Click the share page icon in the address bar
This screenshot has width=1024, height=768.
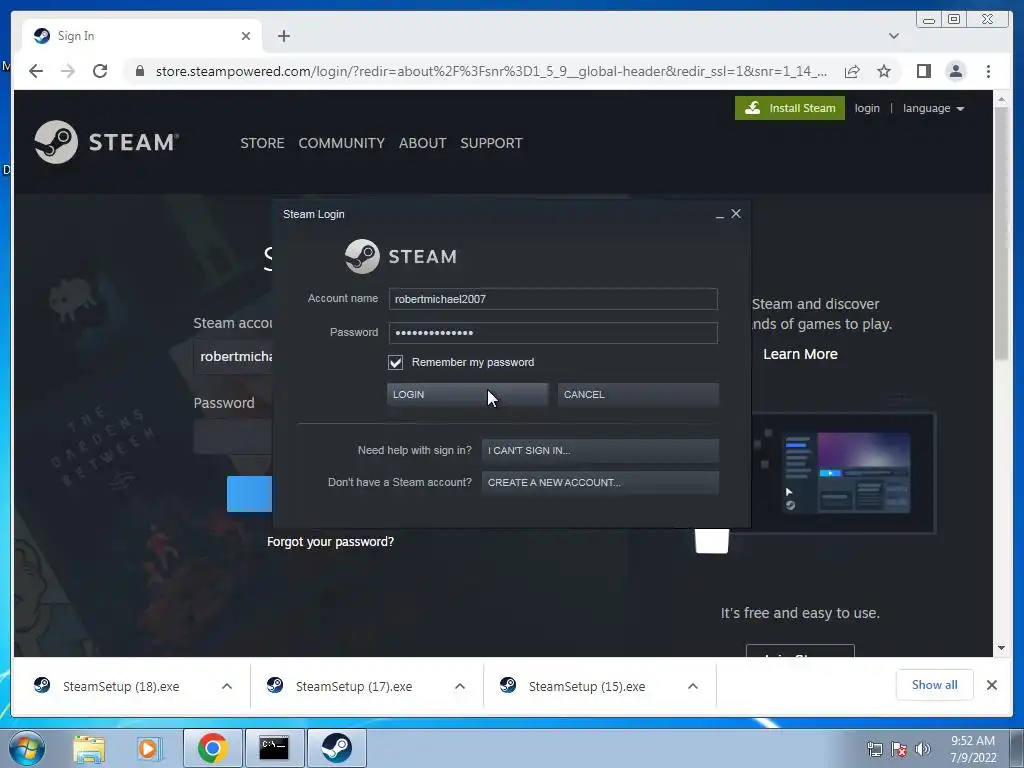pos(852,71)
